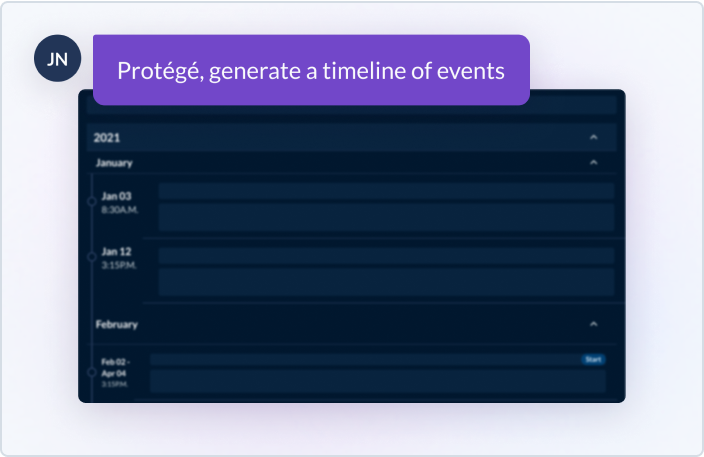704x457 pixels.
Task: Click the February month label
Action: (117, 324)
